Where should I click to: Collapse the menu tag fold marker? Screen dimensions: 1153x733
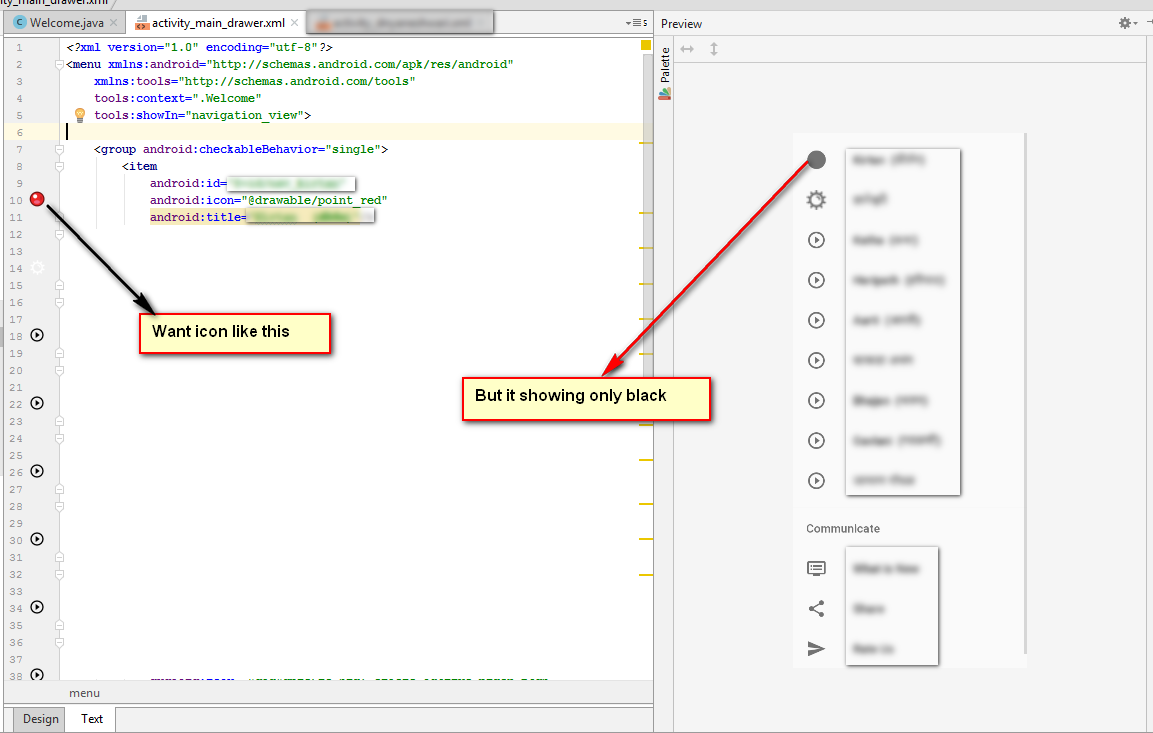pos(59,64)
